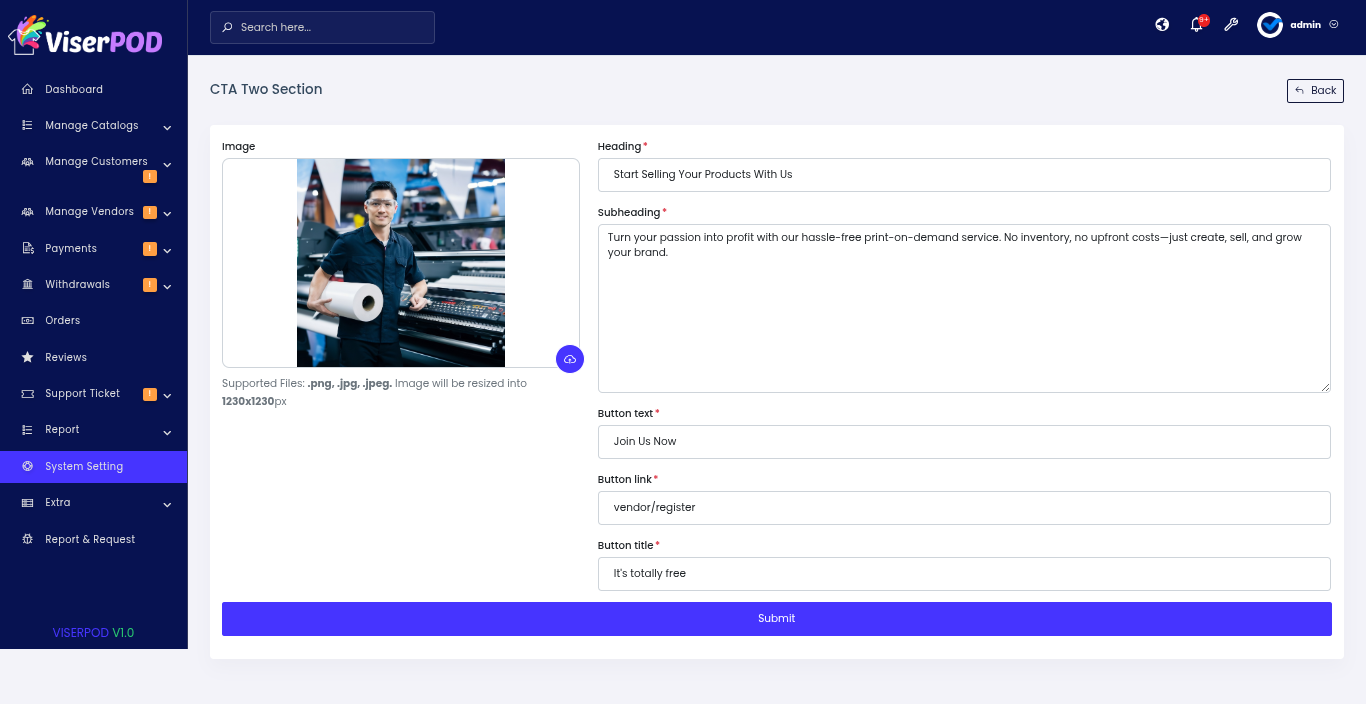Click the globe icon in top bar

pos(1162,25)
